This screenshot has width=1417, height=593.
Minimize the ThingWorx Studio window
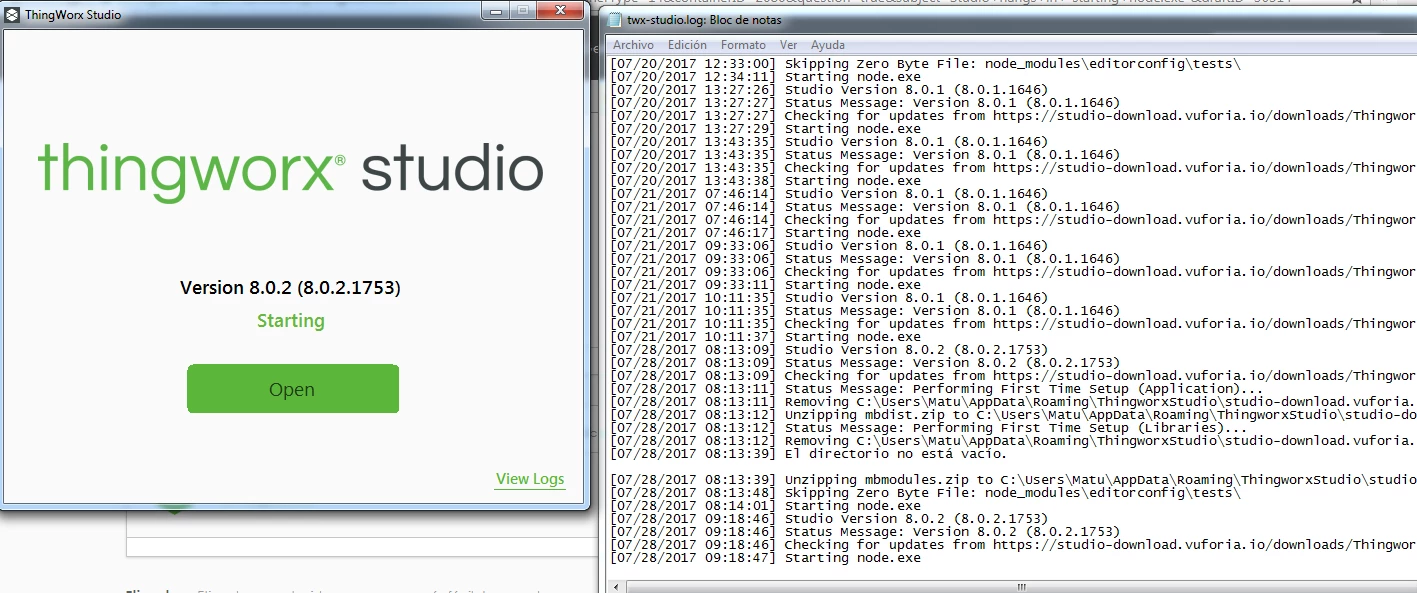[495, 10]
